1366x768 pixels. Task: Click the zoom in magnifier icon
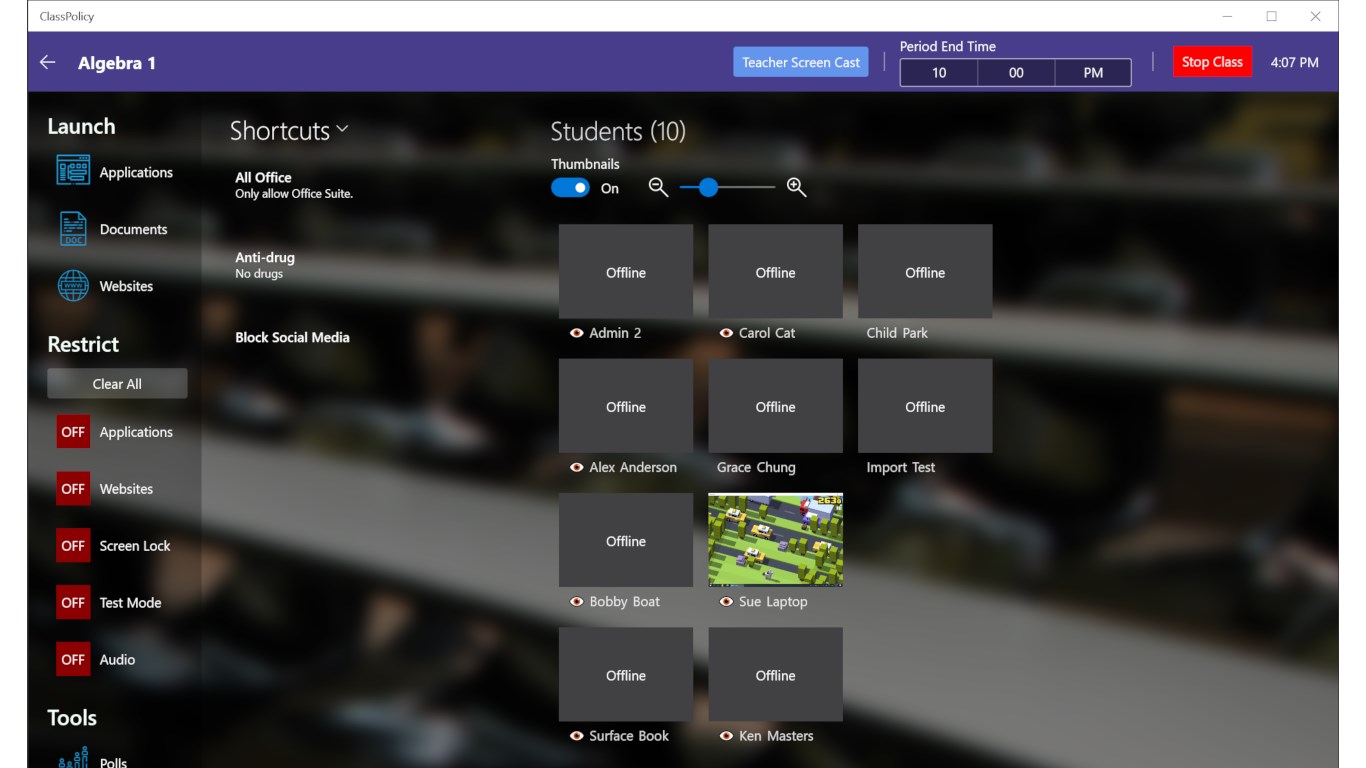[x=796, y=187]
